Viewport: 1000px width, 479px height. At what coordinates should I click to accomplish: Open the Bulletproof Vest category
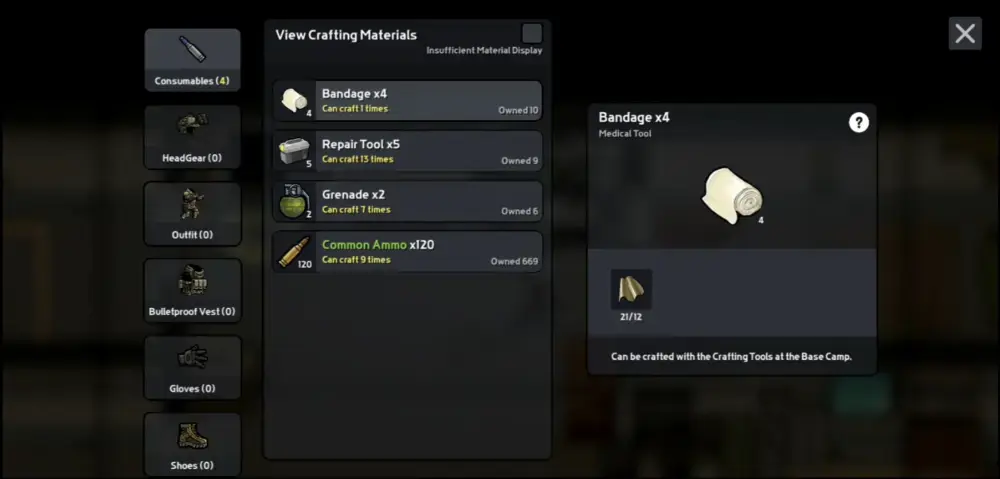tap(193, 291)
